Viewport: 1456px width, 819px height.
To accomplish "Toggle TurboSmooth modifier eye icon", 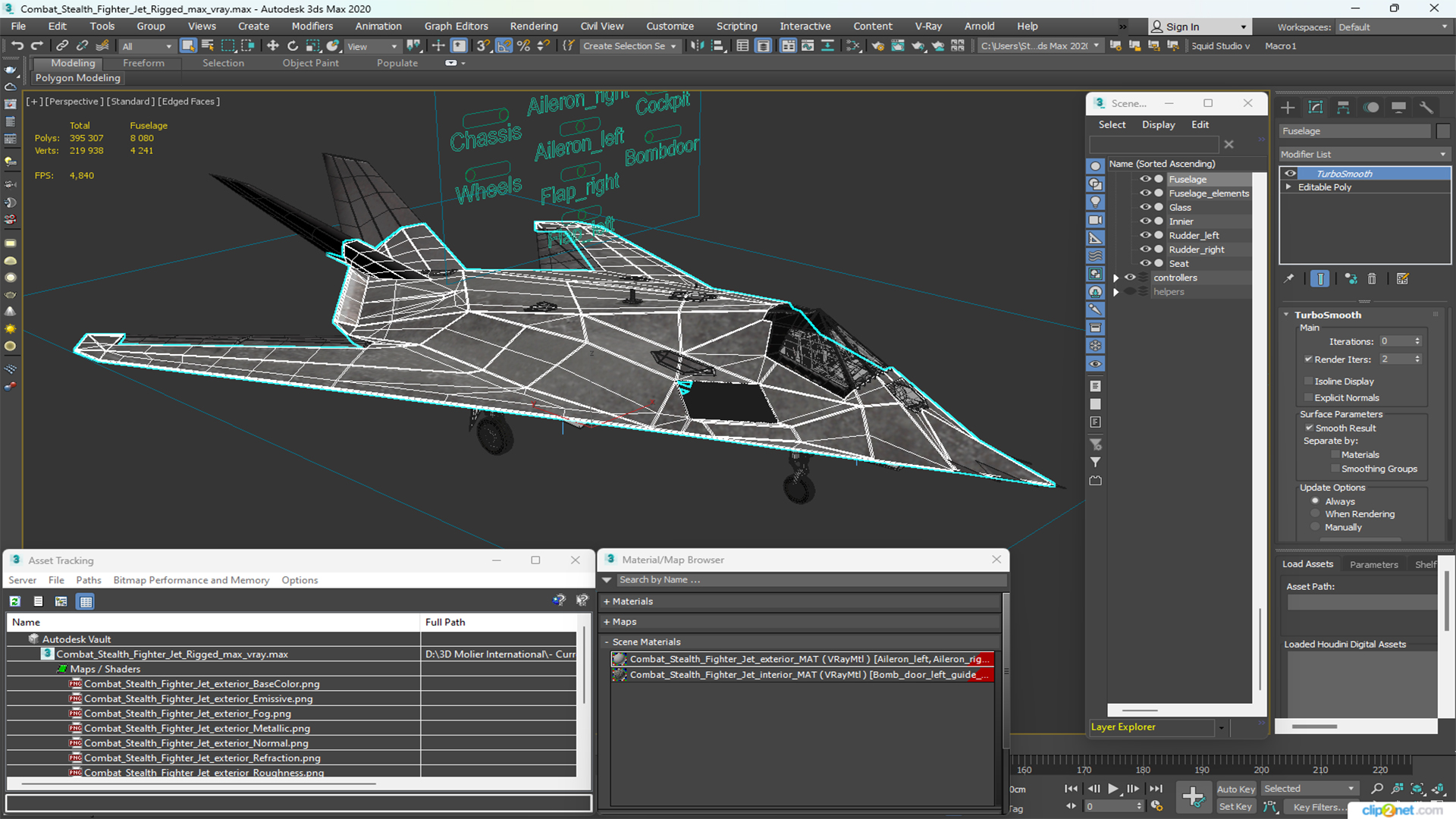I will (x=1290, y=174).
